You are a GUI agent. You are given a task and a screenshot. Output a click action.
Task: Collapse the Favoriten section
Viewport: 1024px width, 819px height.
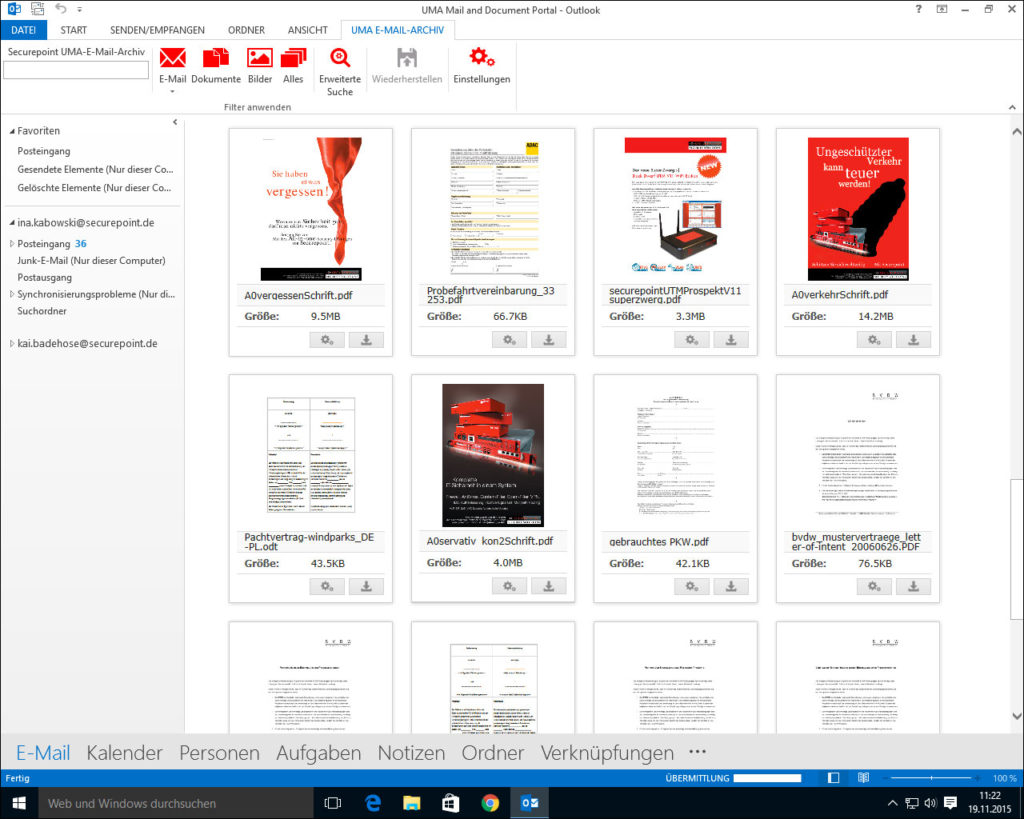tap(11, 131)
